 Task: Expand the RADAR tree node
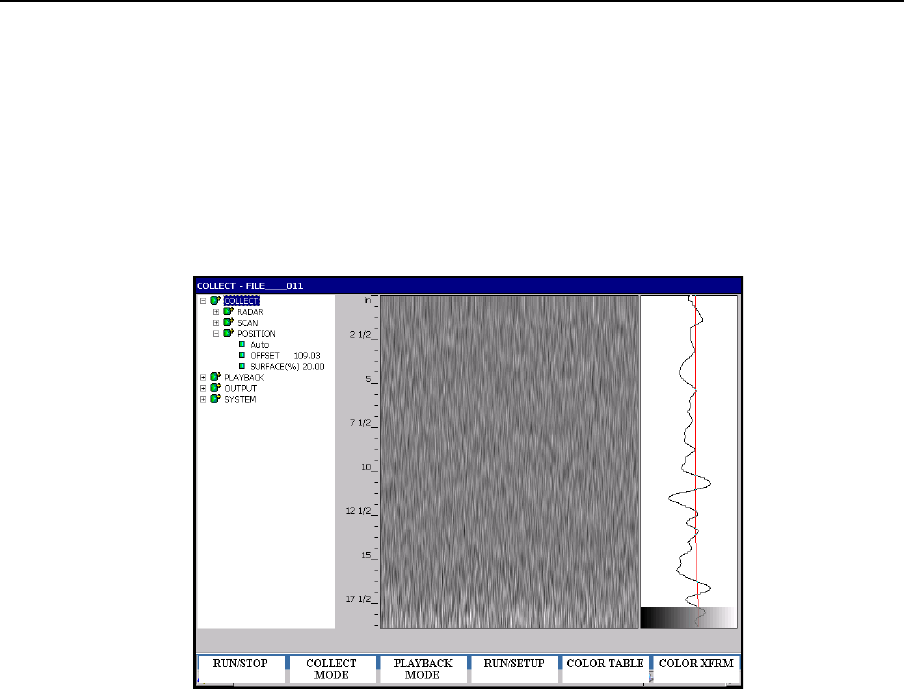pos(216,312)
